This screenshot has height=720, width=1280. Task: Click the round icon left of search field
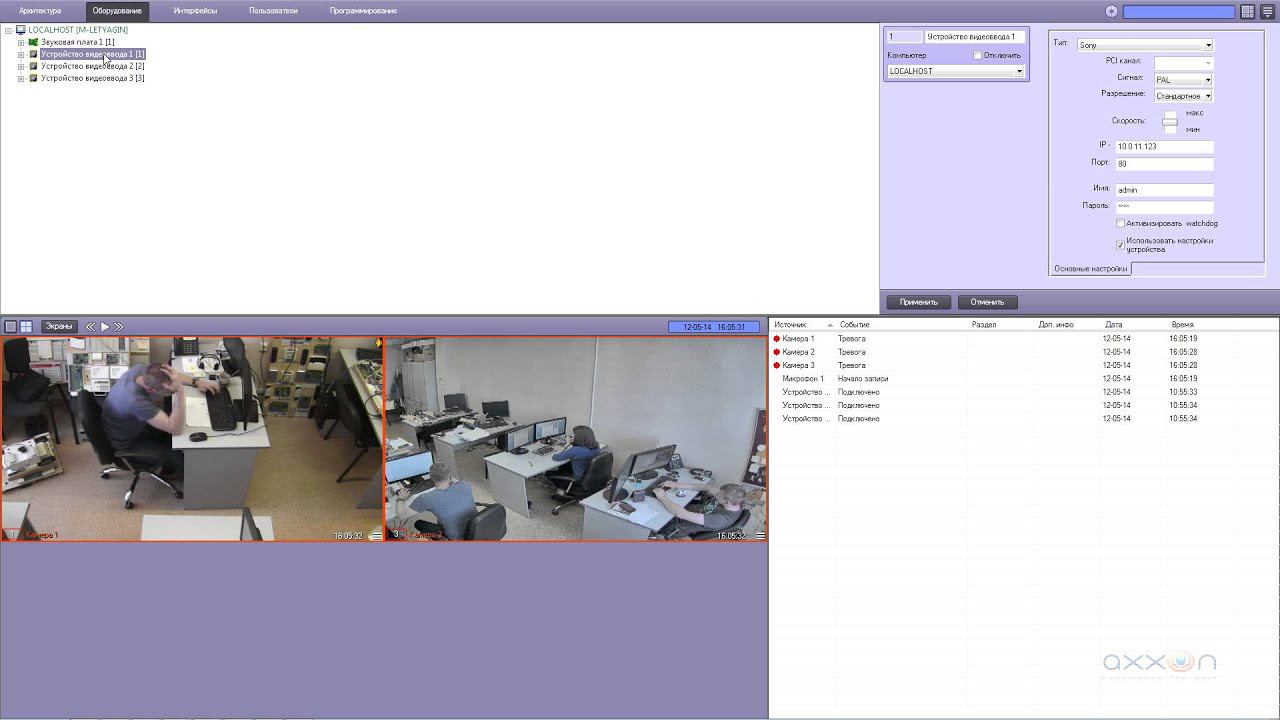click(1111, 11)
